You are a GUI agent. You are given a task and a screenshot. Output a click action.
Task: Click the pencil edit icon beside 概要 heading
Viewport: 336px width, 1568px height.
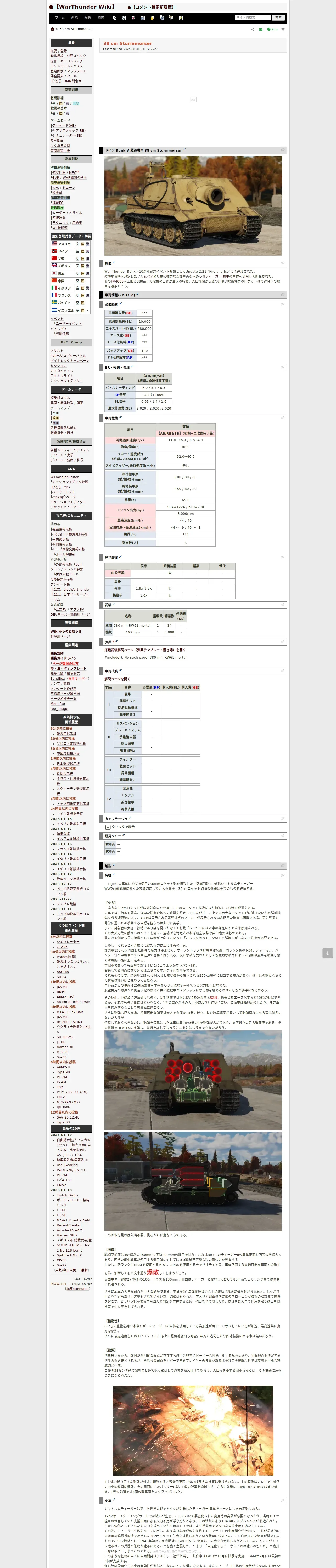[x=114, y=263]
